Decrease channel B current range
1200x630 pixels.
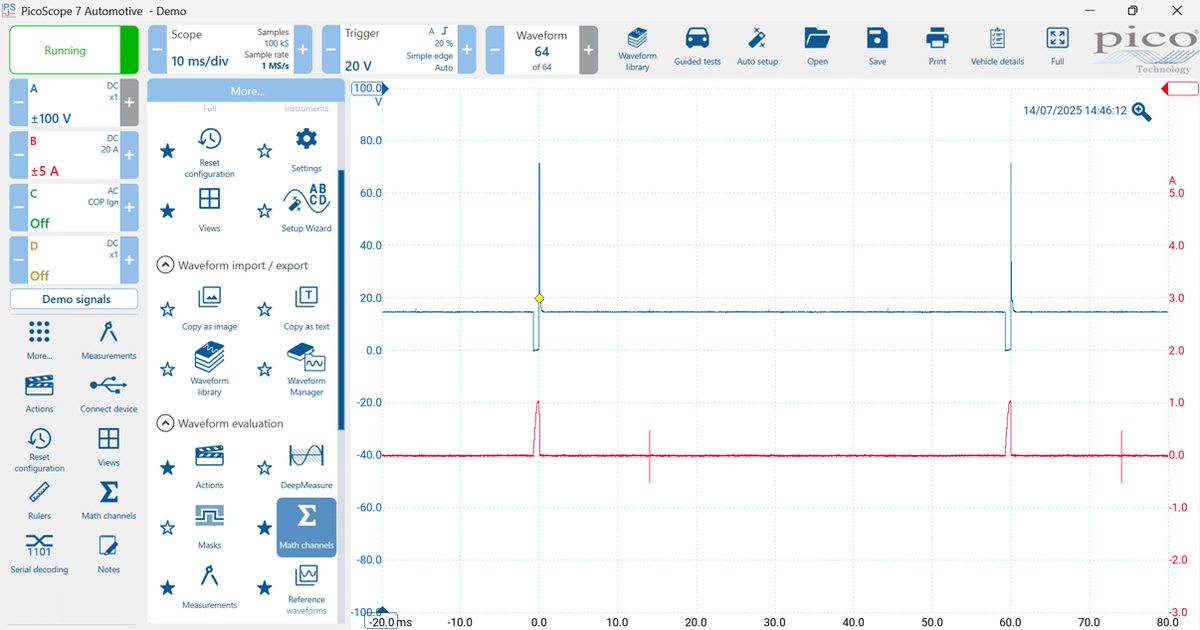click(19, 155)
